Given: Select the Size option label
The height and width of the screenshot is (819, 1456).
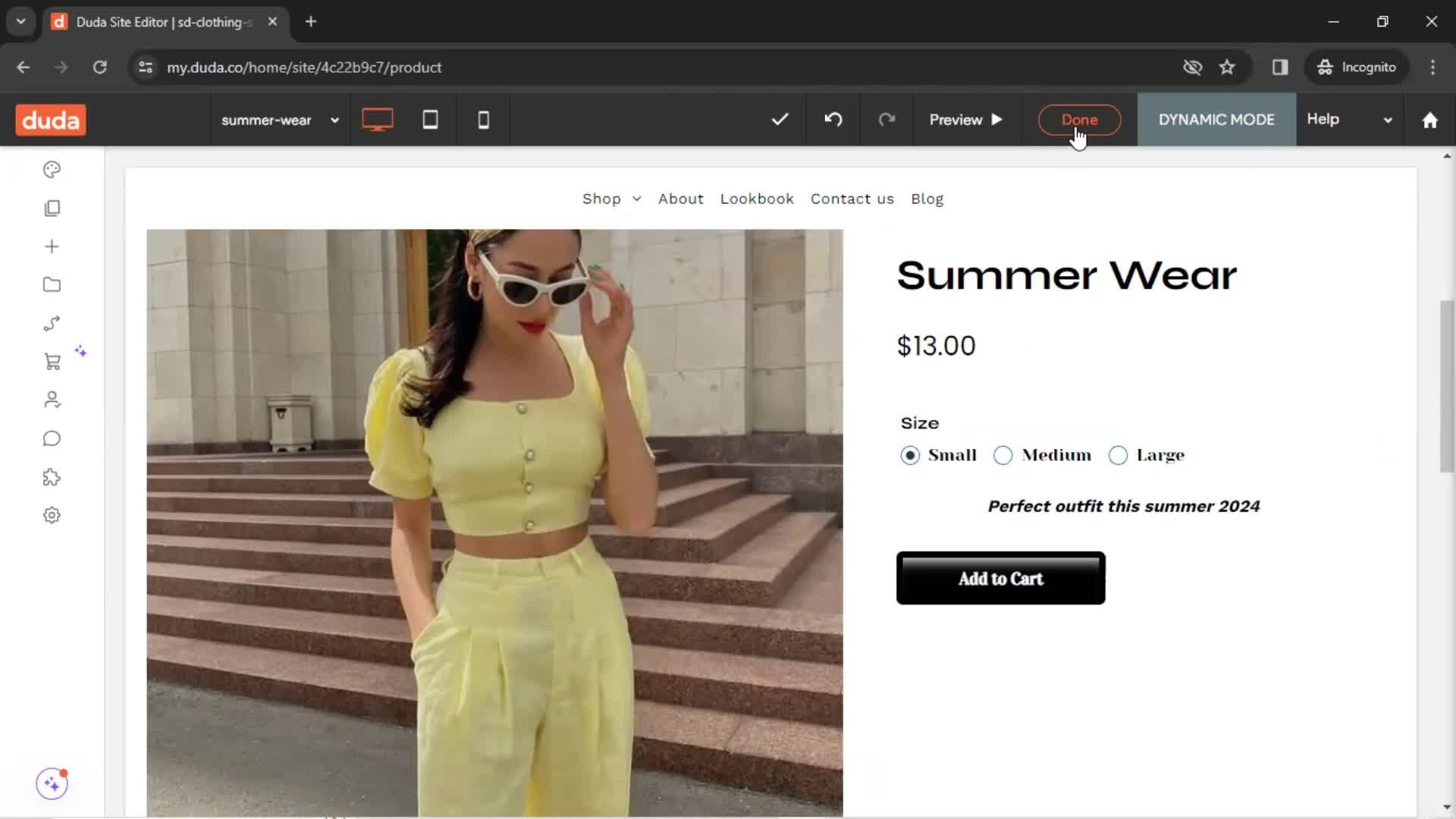Looking at the screenshot, I should pos(919,423).
